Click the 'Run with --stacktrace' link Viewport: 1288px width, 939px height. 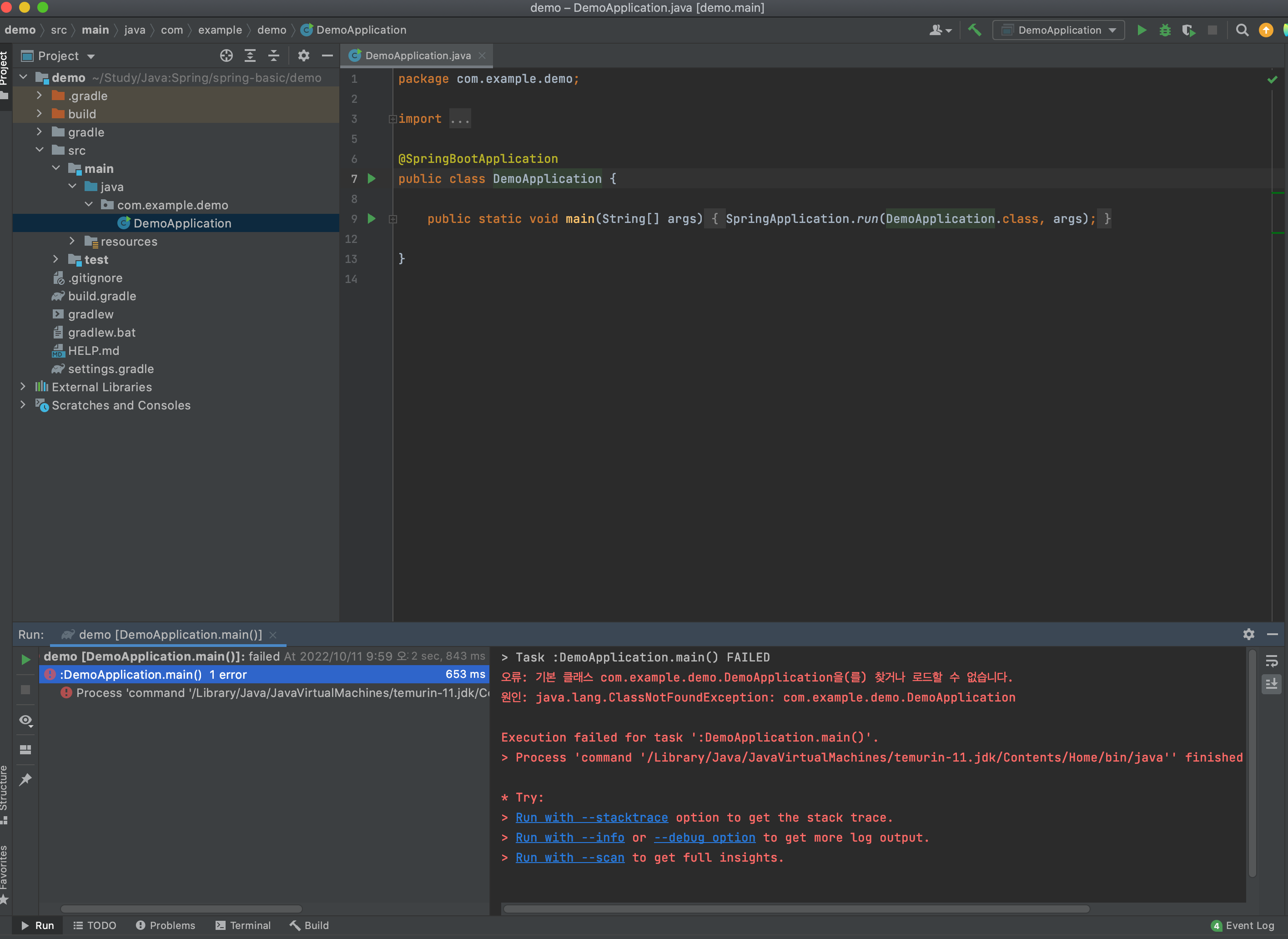[x=591, y=818]
